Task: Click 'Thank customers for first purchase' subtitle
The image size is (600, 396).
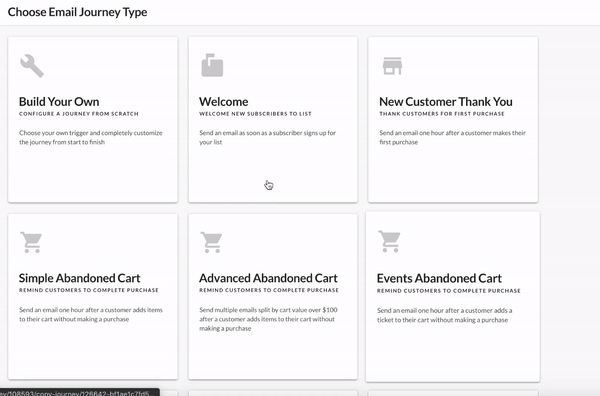Action: coord(442,114)
